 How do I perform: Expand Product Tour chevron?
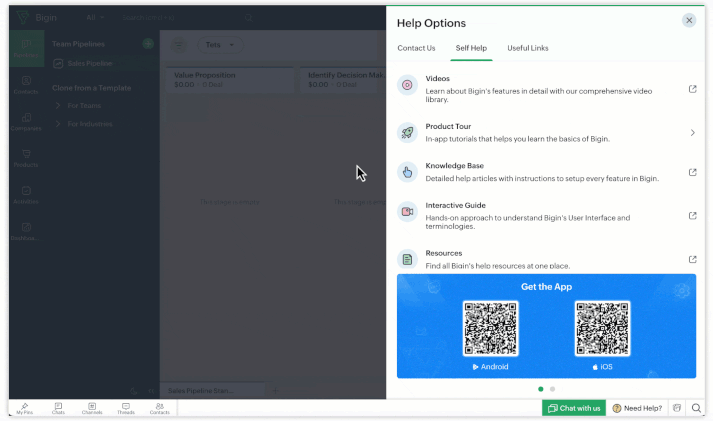point(693,133)
